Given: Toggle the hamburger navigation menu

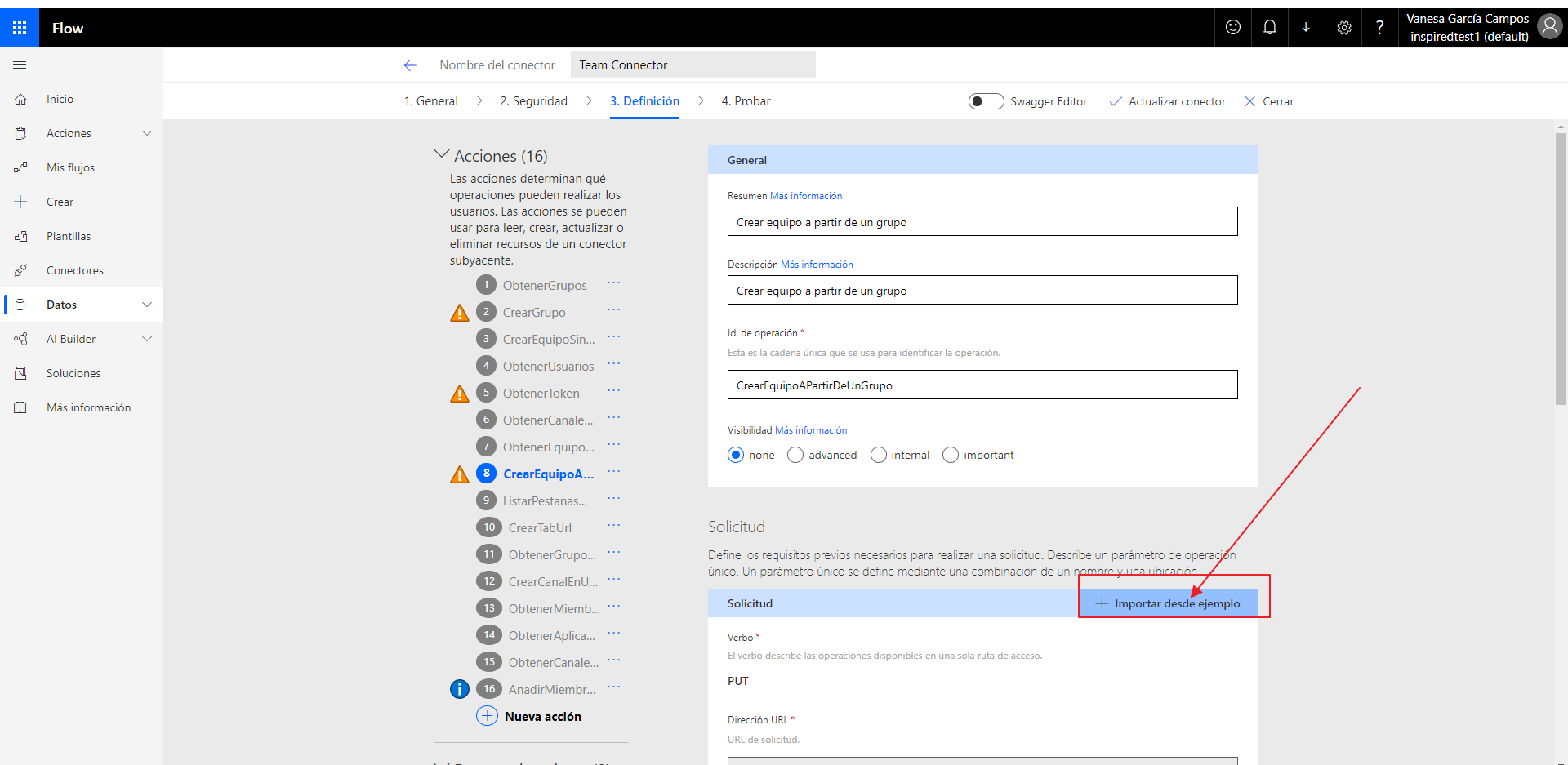Looking at the screenshot, I should point(20,65).
